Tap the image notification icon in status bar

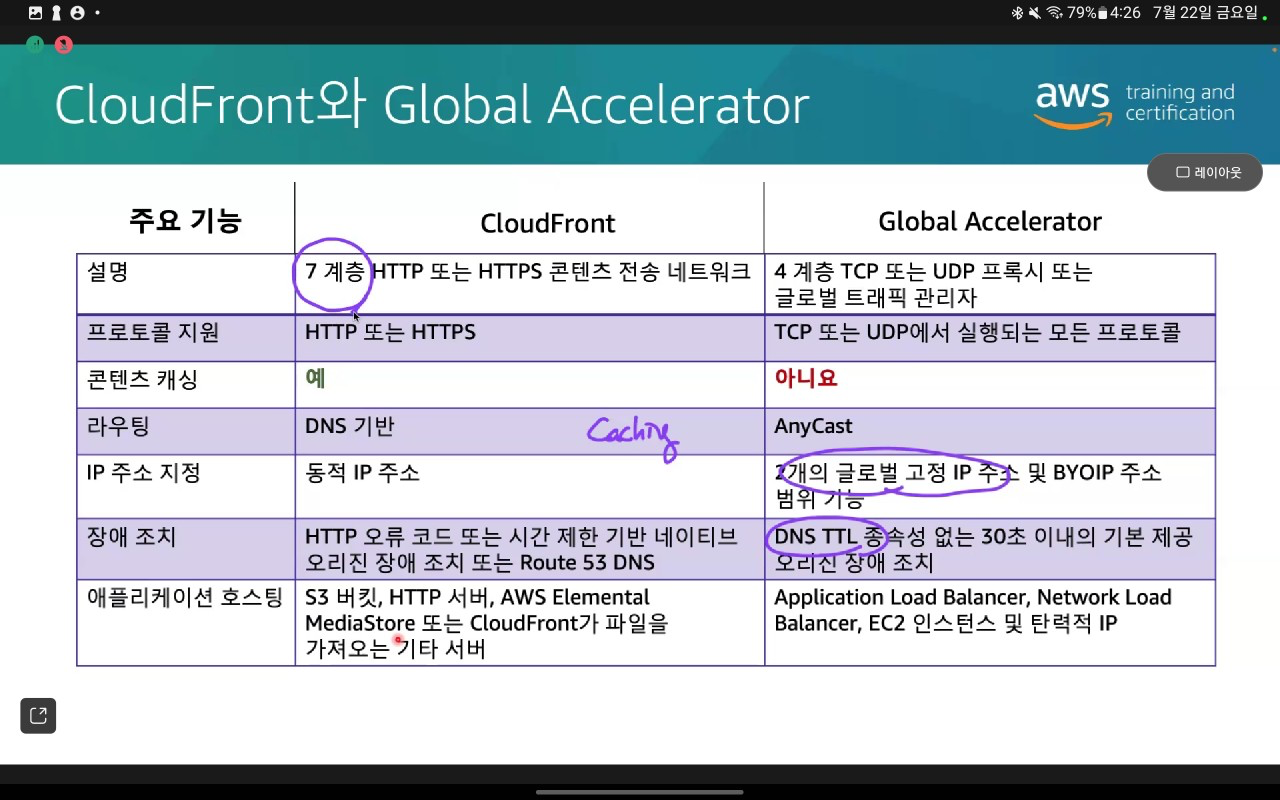point(36,13)
